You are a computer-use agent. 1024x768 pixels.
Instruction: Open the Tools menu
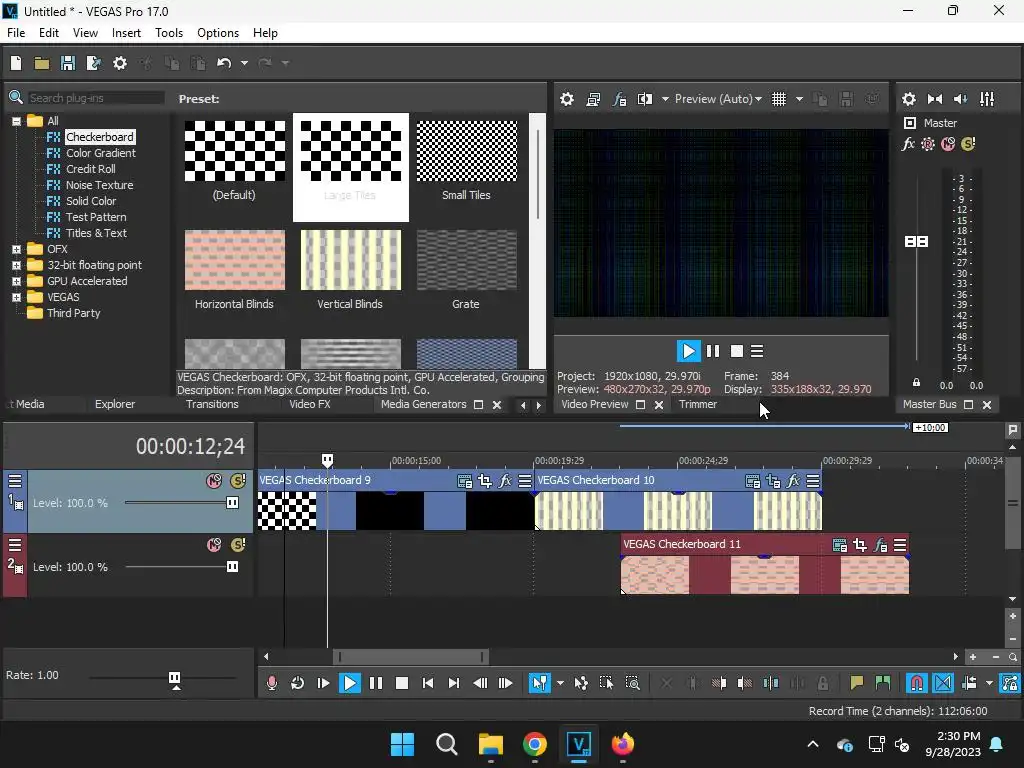168,33
